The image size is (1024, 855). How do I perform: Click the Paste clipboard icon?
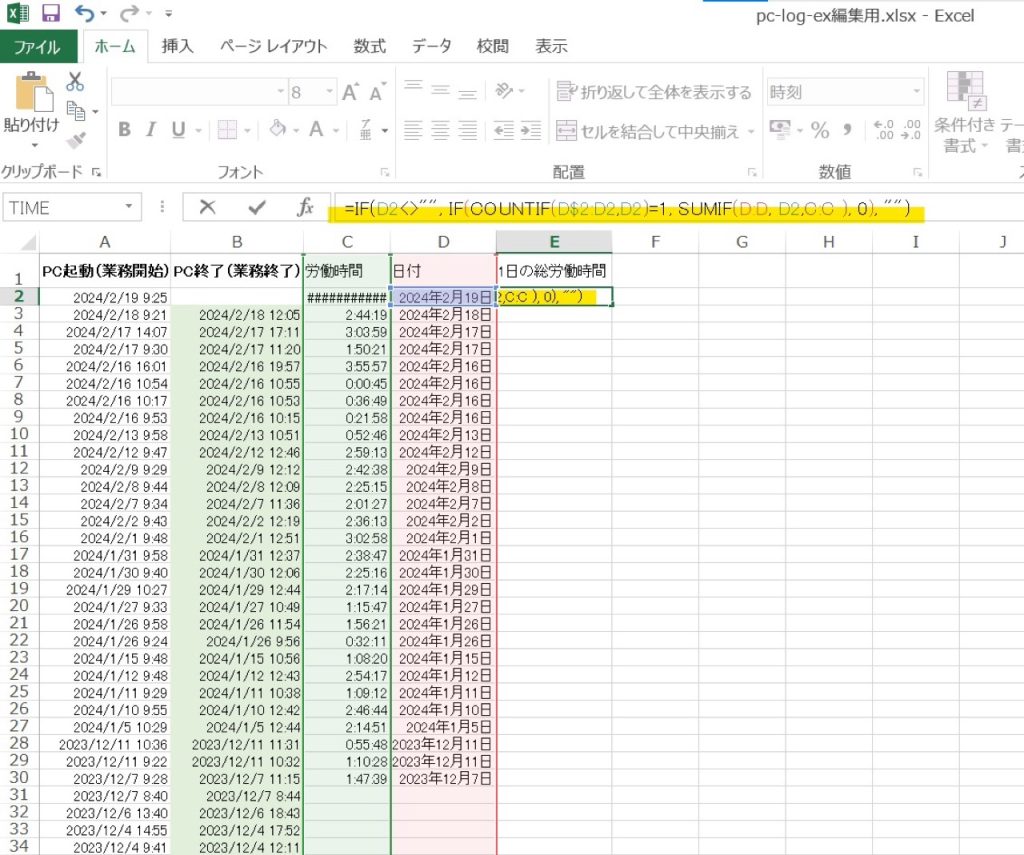click(x=34, y=93)
